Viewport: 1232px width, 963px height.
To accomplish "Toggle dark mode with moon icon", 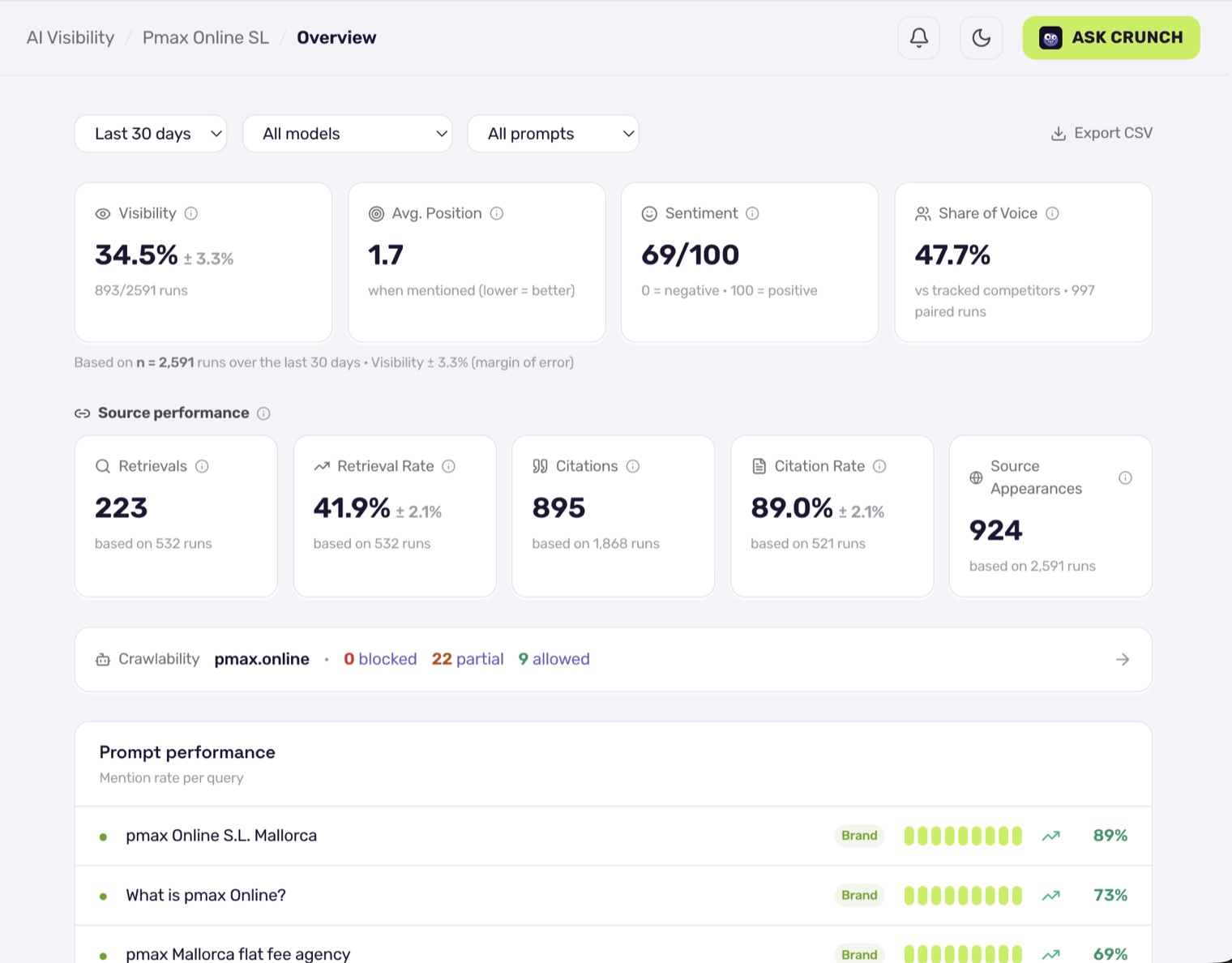I will click(981, 38).
